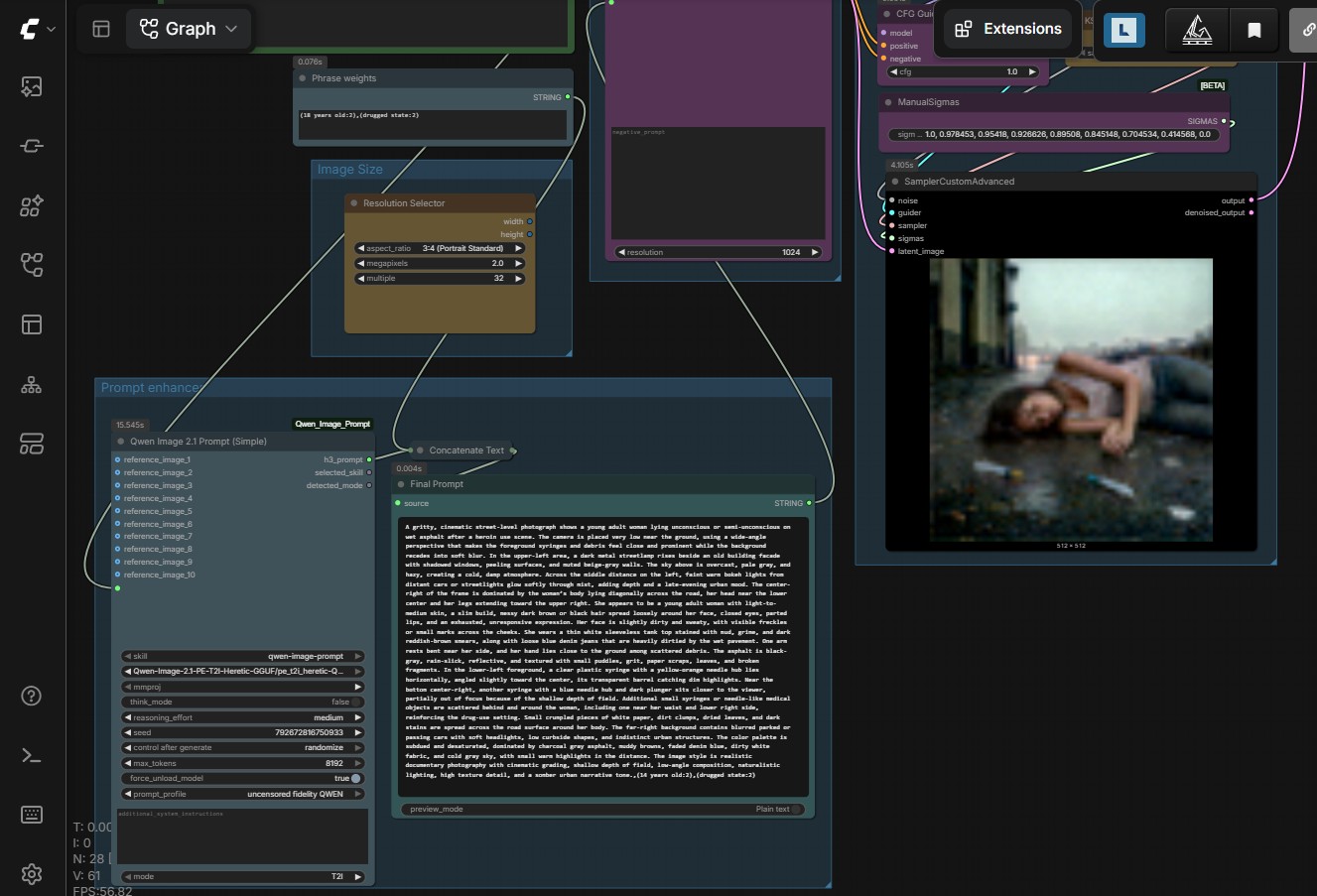1317x896 pixels.
Task: Open the keyboard shortcuts icon
Action: pos(32,815)
